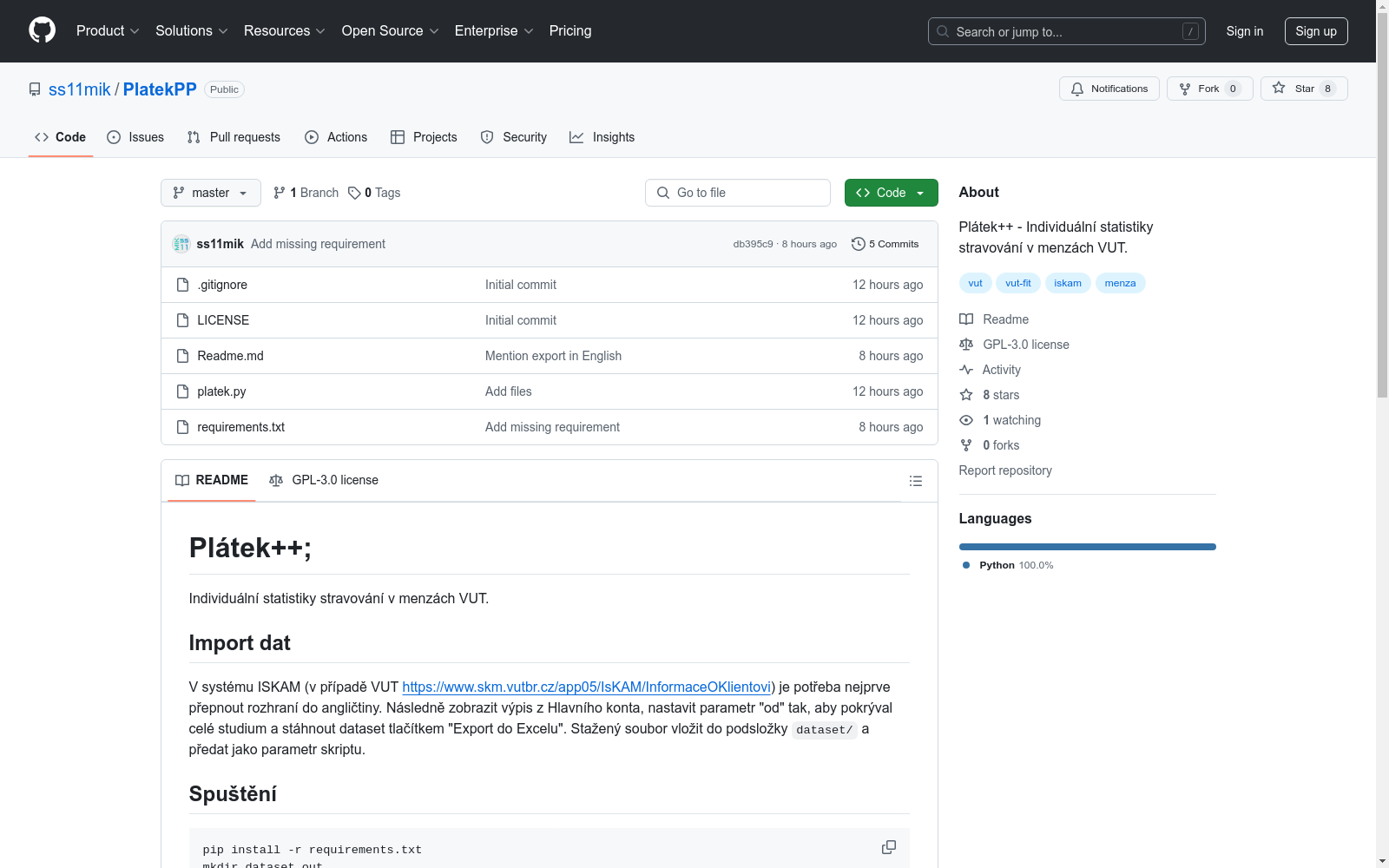The image size is (1389, 868).
Task: Click the file icon next to platek.py
Action: tap(182, 391)
